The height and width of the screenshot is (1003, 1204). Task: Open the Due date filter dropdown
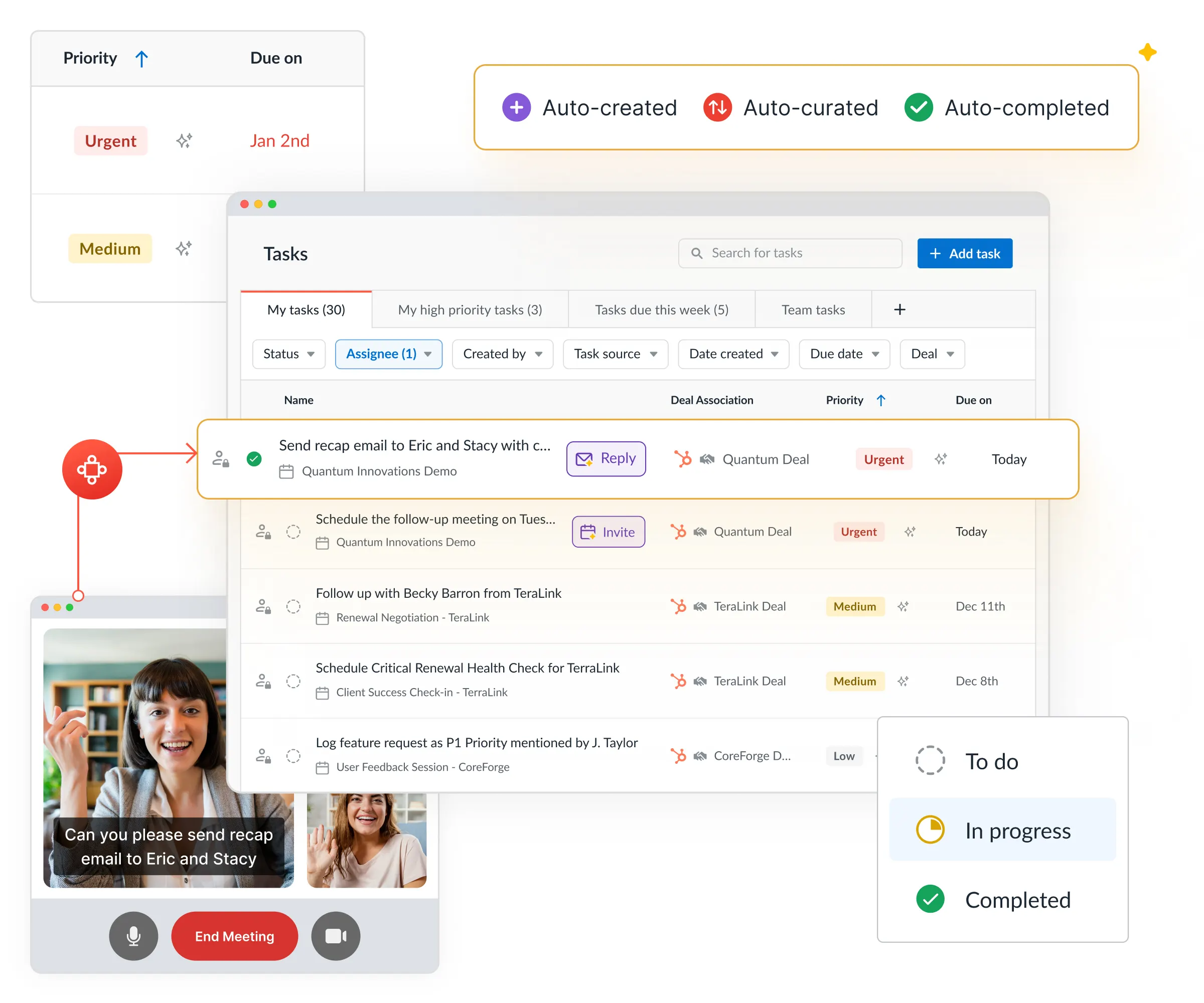[844, 354]
